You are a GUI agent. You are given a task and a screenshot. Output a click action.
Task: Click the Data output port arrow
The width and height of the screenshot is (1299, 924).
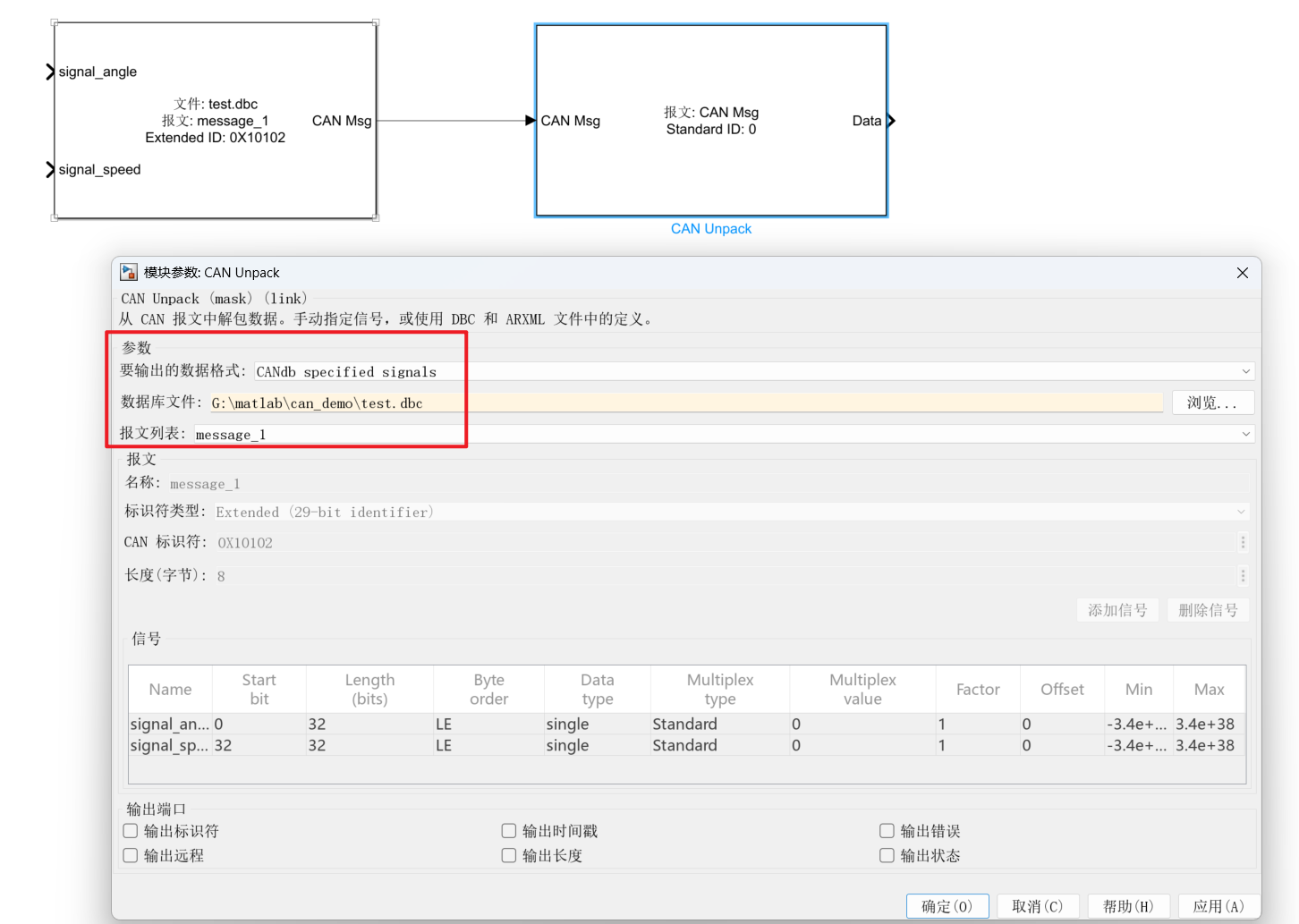coord(891,121)
